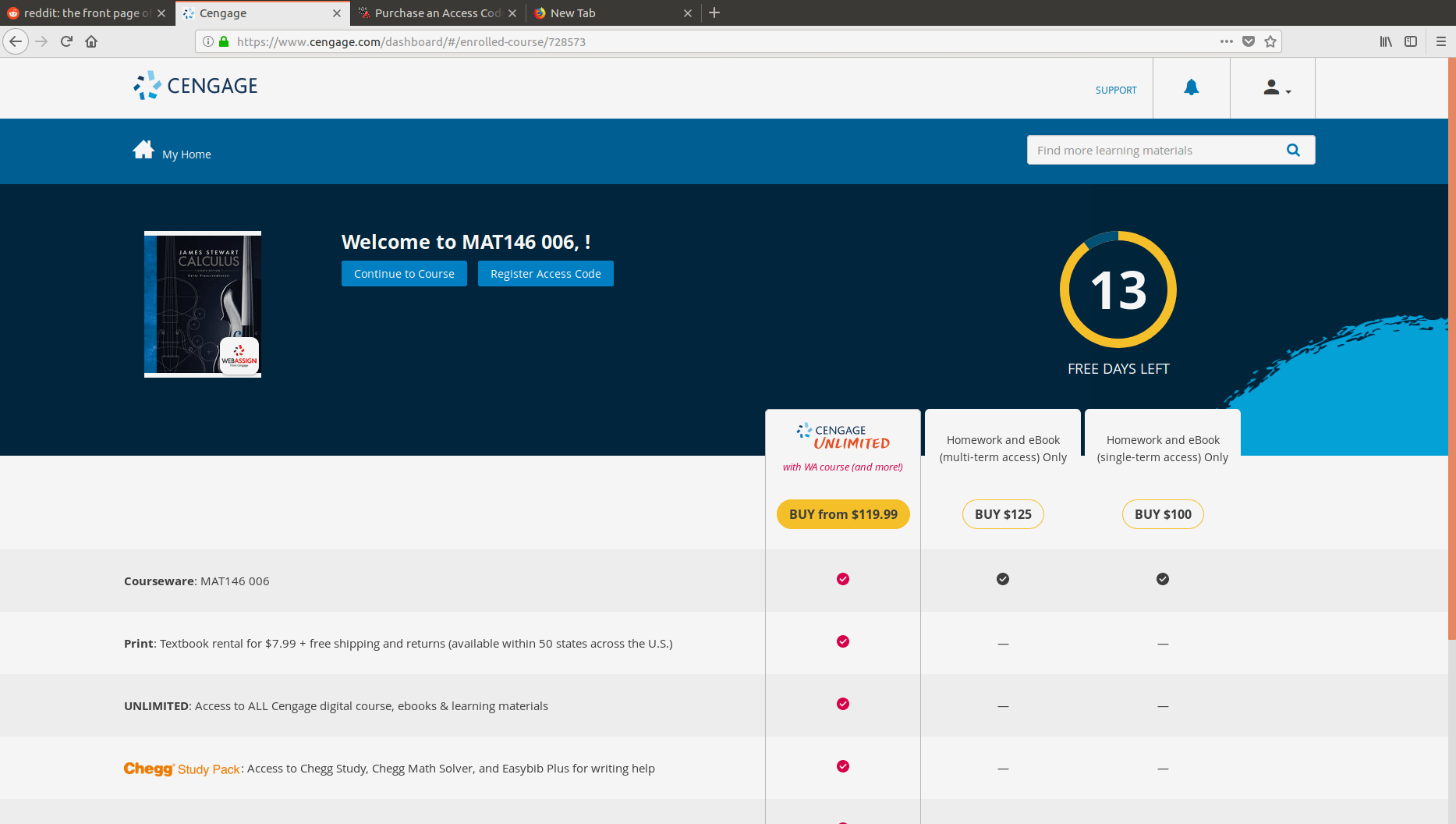
Task: Click multi-term checkmark in Courseware row
Action: click(x=1003, y=579)
